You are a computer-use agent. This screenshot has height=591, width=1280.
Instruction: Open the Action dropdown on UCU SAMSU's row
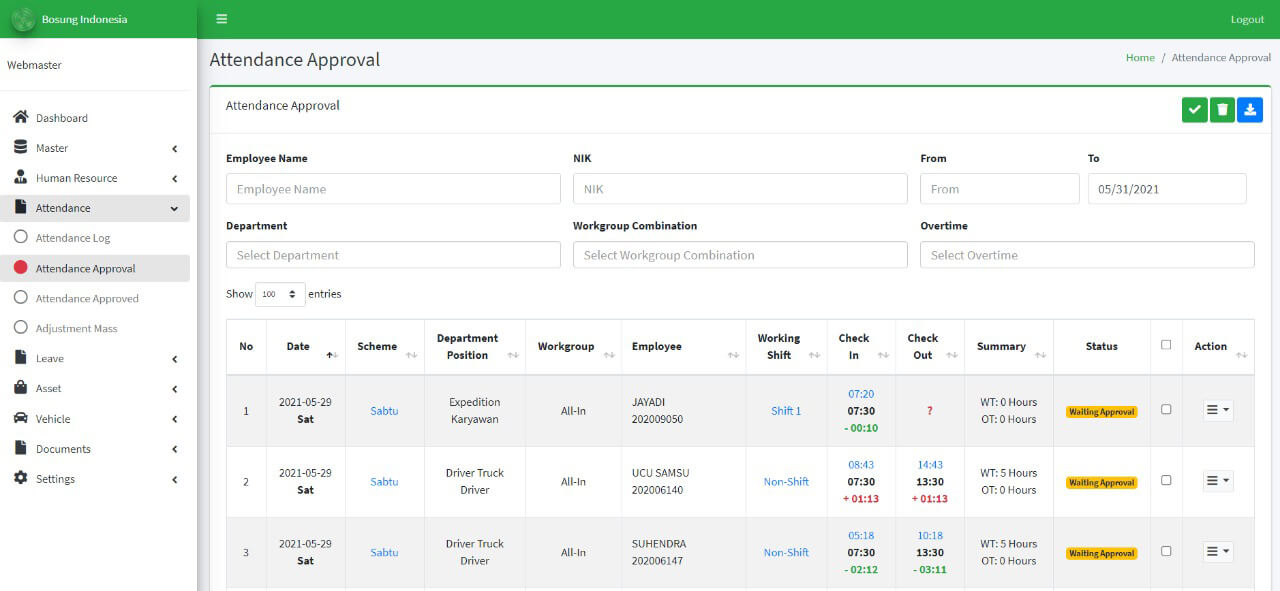pyautogui.click(x=1217, y=480)
